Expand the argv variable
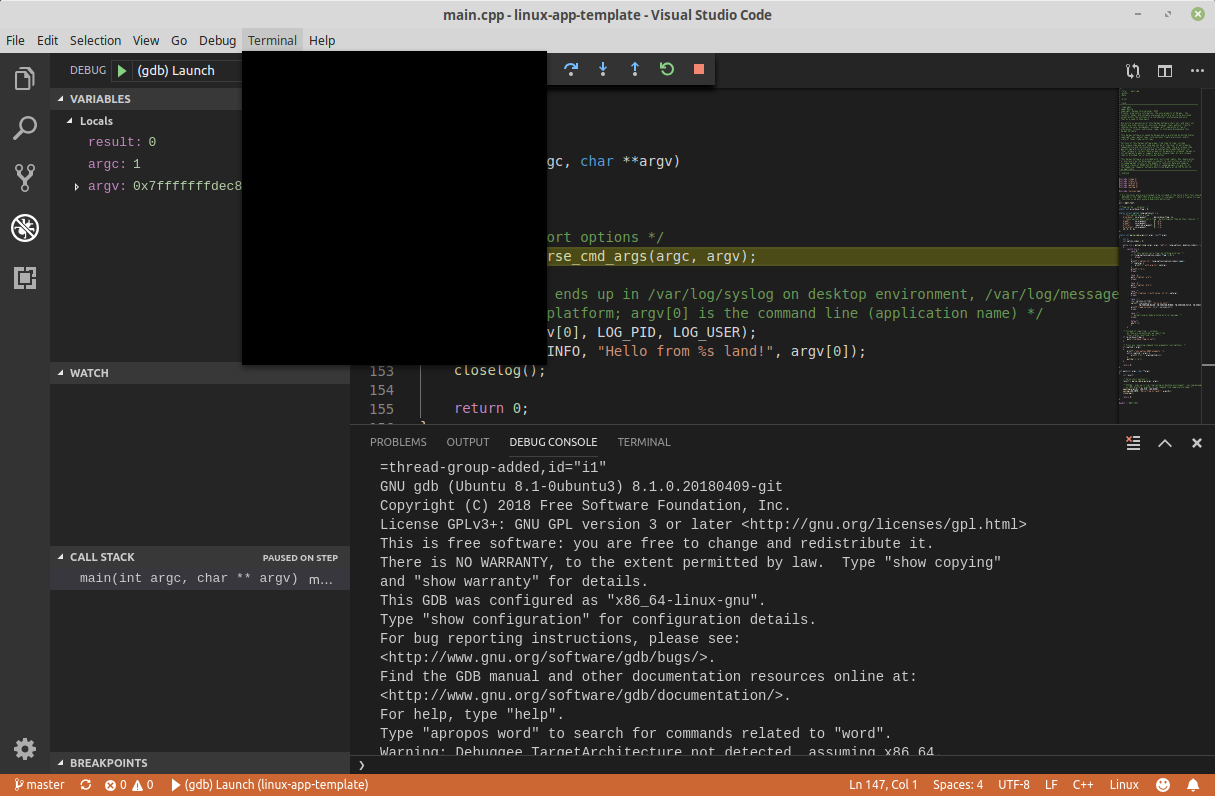 pyautogui.click(x=76, y=185)
